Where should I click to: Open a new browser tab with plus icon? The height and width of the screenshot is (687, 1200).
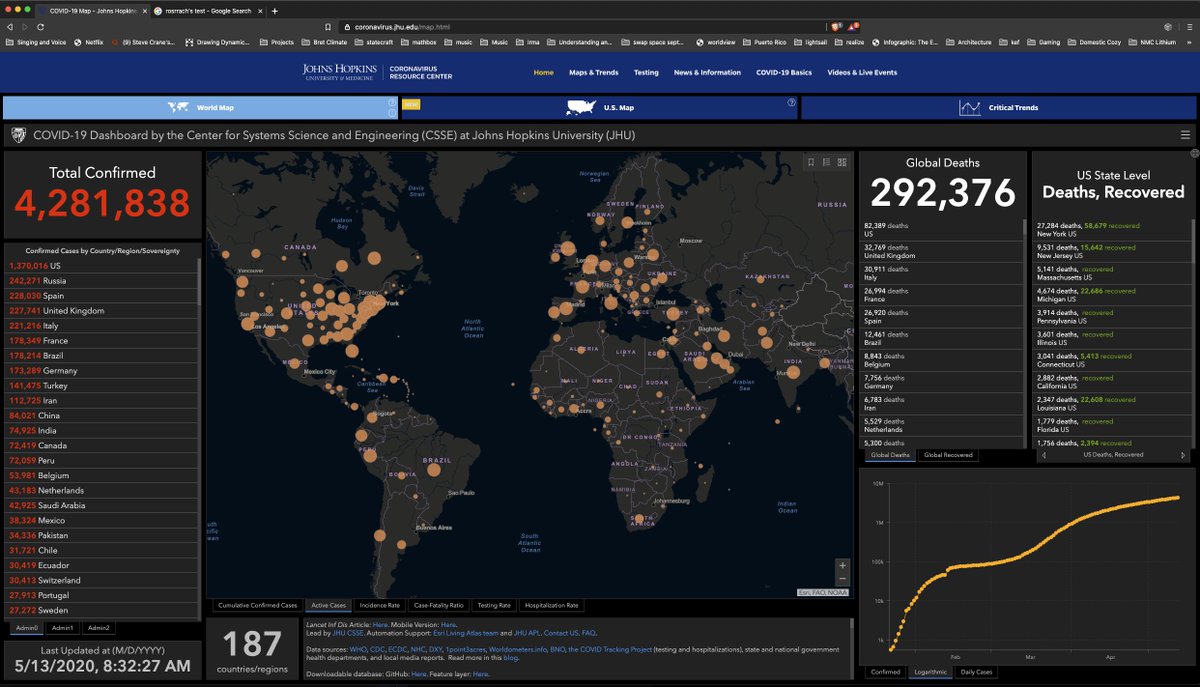[x=275, y=10]
